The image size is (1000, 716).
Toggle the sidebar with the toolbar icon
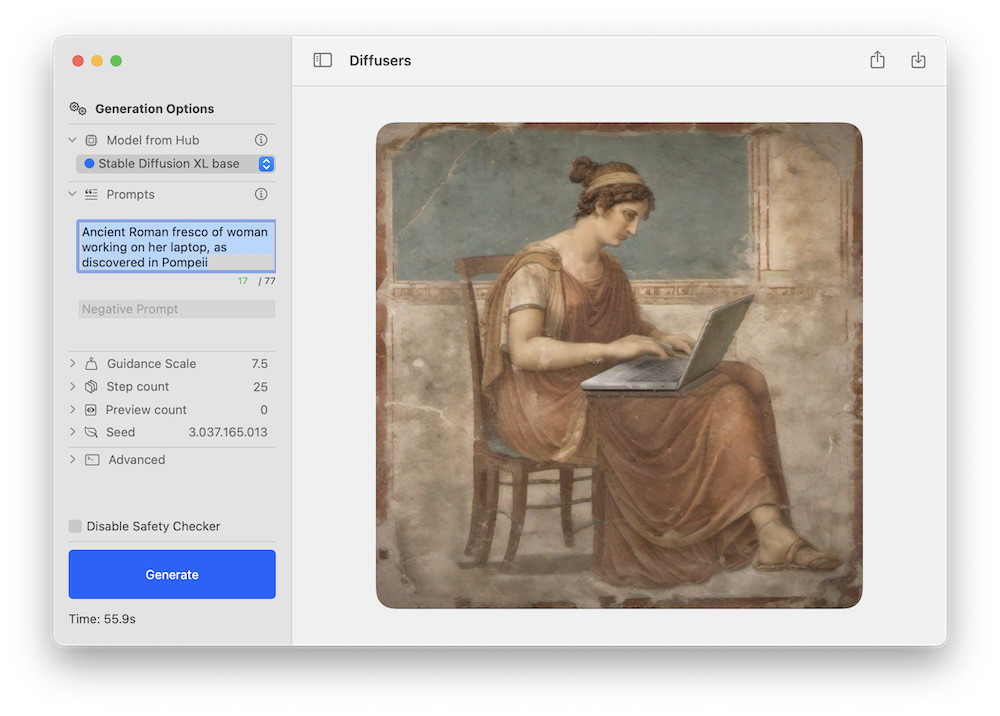coord(322,60)
